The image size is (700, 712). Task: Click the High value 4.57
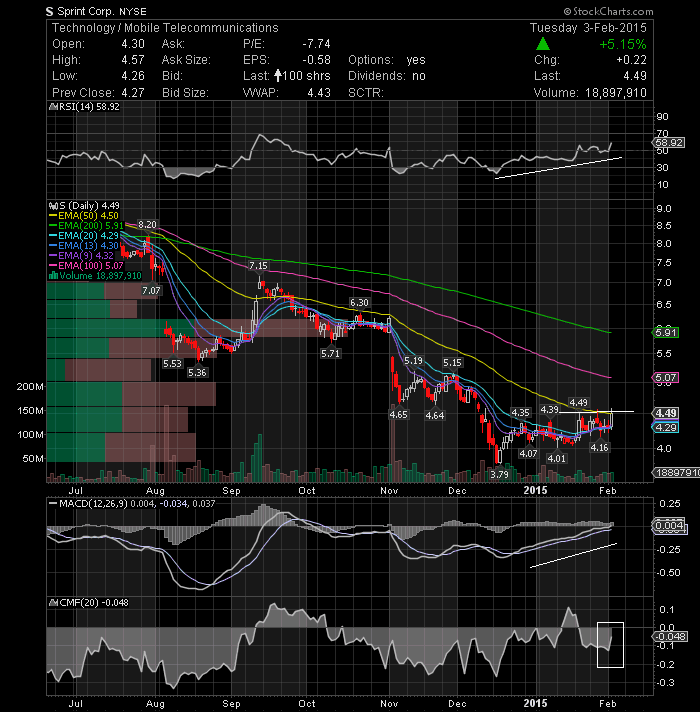click(x=133, y=60)
